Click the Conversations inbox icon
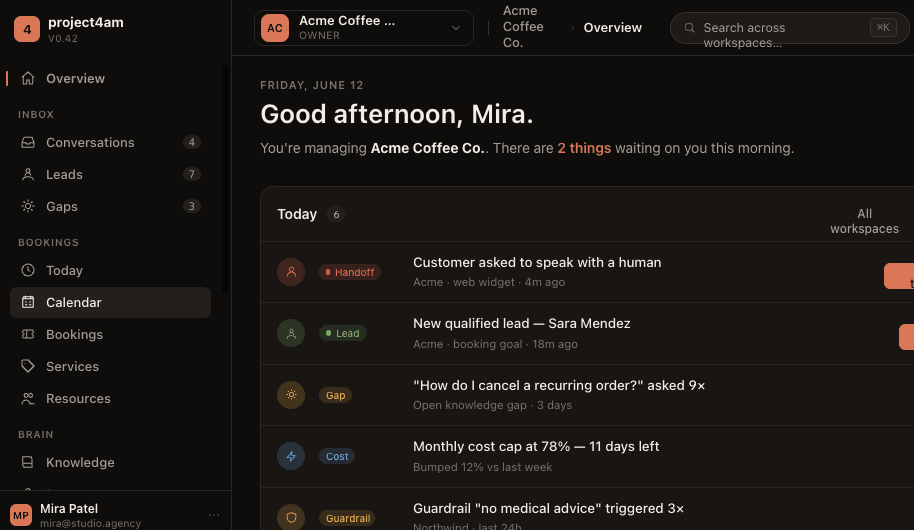Screen dimensions: 914x530 [28, 142]
